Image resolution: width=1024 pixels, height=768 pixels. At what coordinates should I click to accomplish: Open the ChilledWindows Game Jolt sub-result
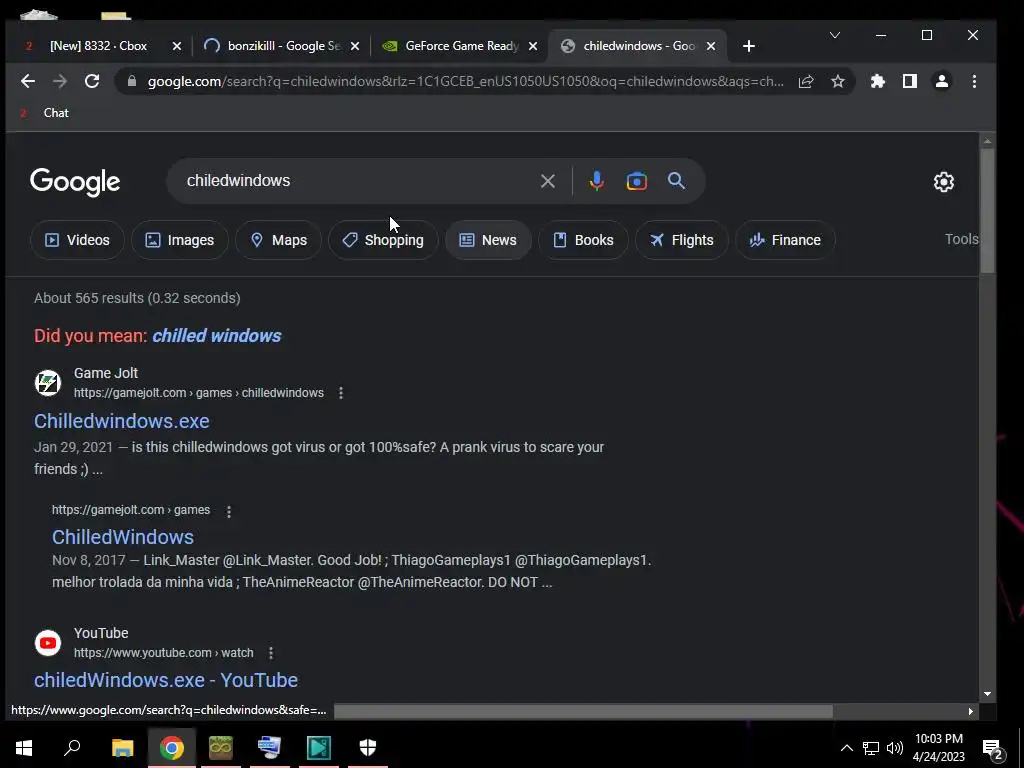tap(123, 537)
